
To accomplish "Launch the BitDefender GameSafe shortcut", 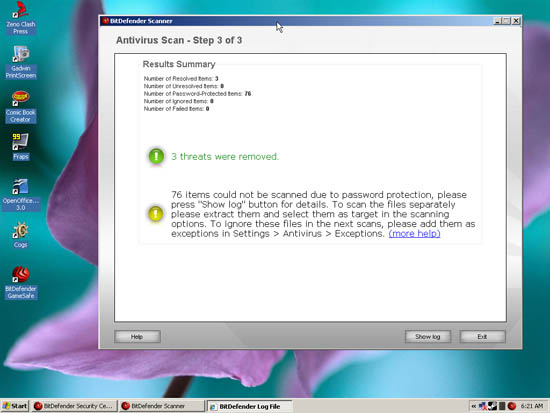I will [20, 283].
